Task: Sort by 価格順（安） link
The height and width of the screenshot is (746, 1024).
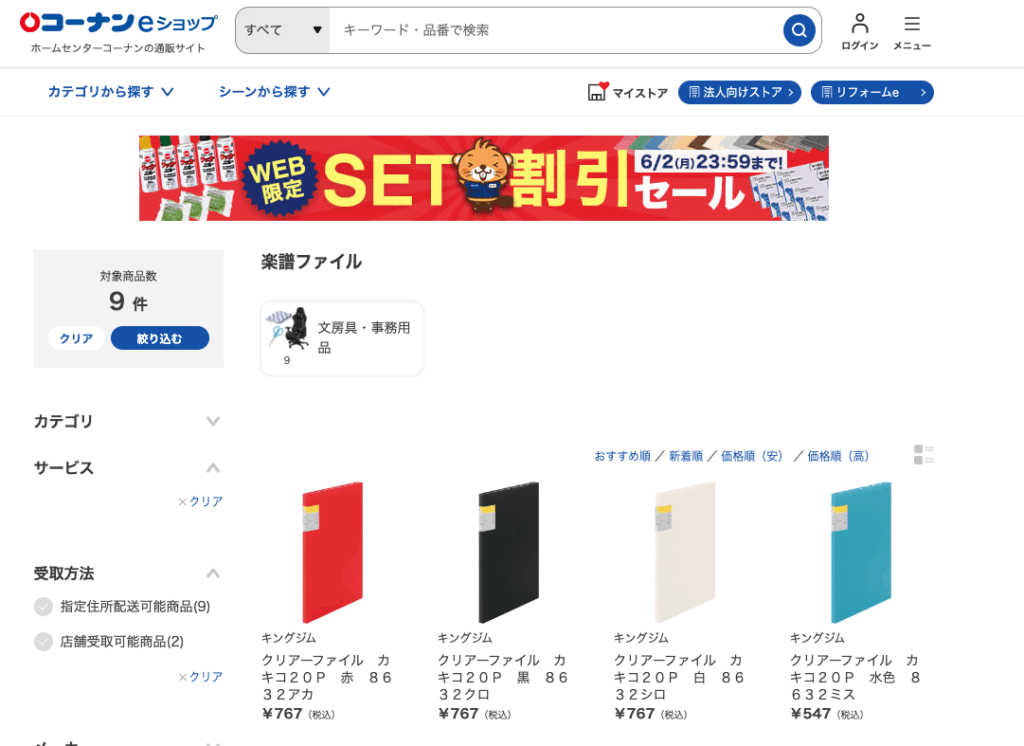Action: pyautogui.click(x=751, y=456)
